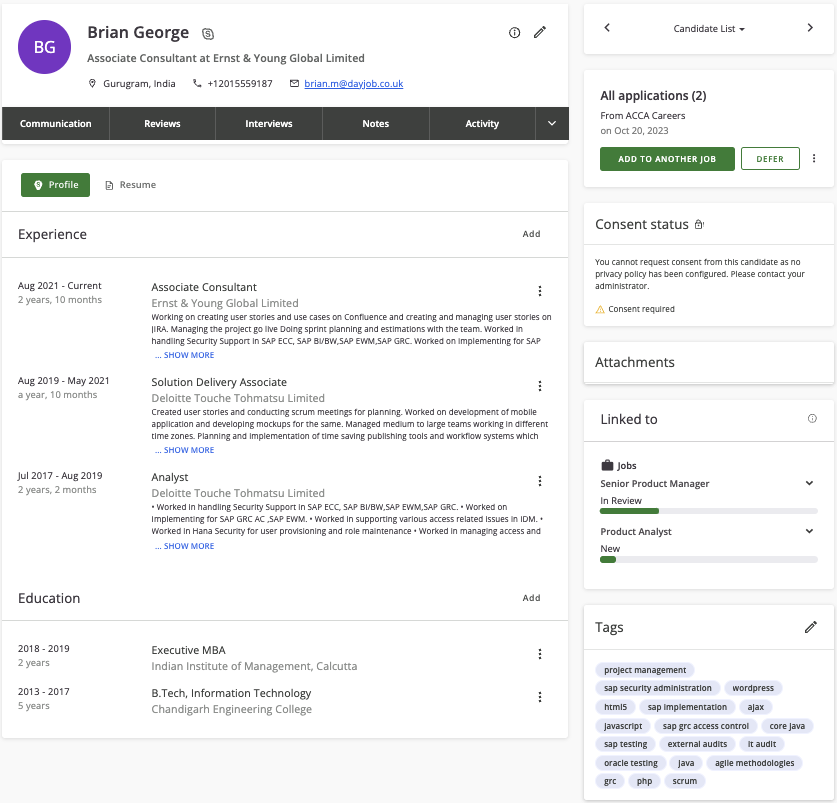The height and width of the screenshot is (803, 837).
Task: Click info icon in Linked to panel
Action: pyautogui.click(x=812, y=419)
